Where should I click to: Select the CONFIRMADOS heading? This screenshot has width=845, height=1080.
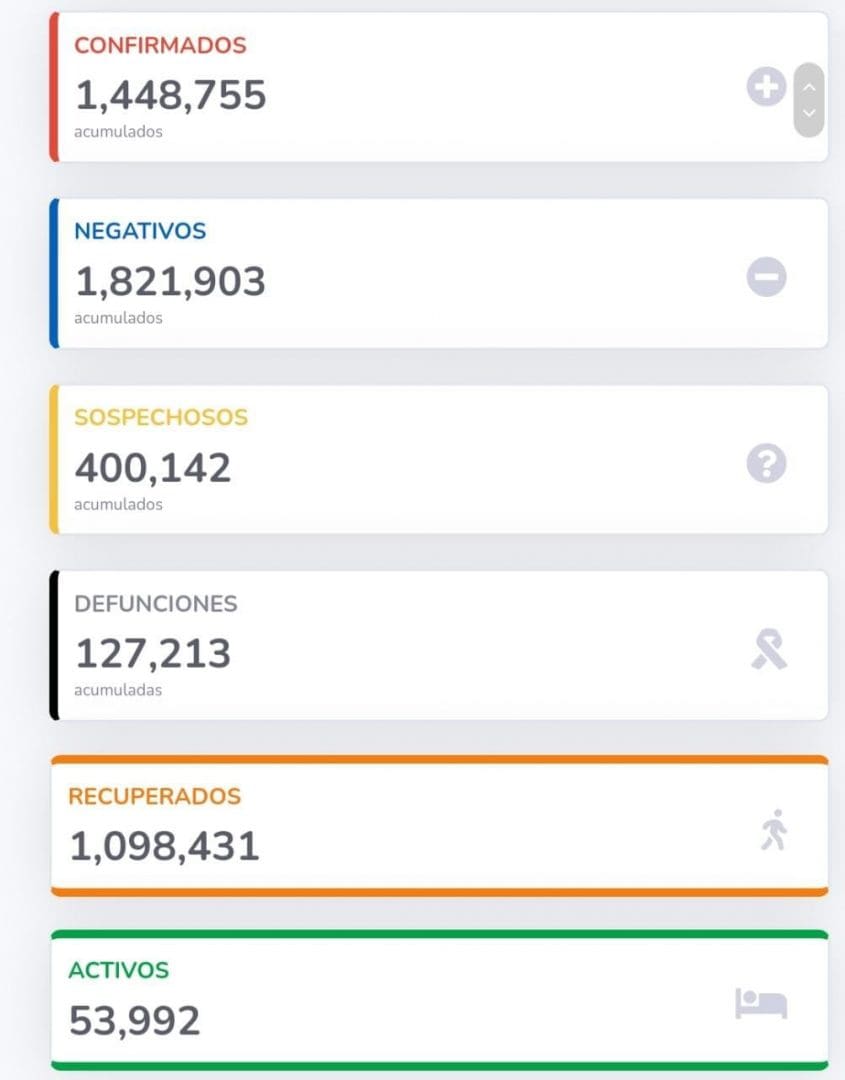160,45
